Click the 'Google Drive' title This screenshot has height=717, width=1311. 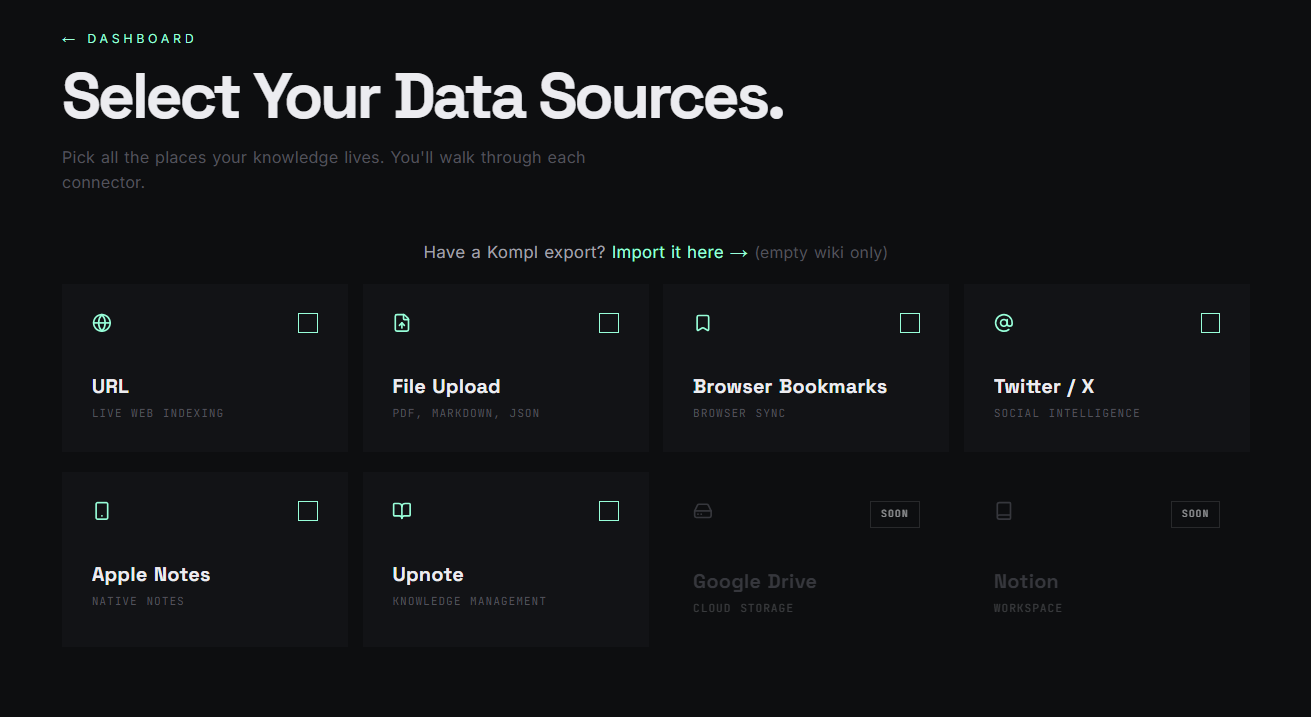[x=755, y=582]
